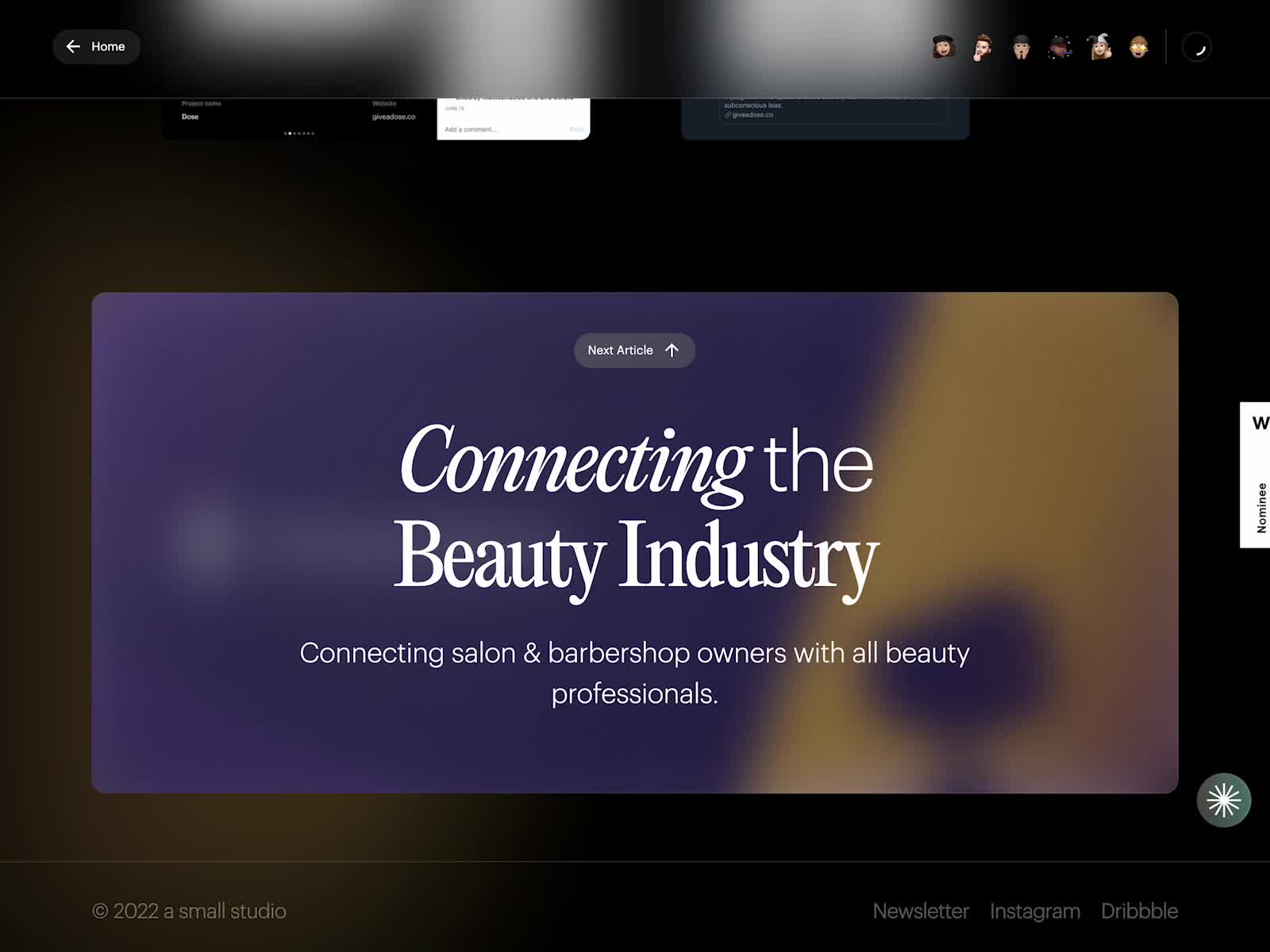This screenshot has height=952, width=1270.
Task: Click the Post link under the comment
Action: coord(576,129)
